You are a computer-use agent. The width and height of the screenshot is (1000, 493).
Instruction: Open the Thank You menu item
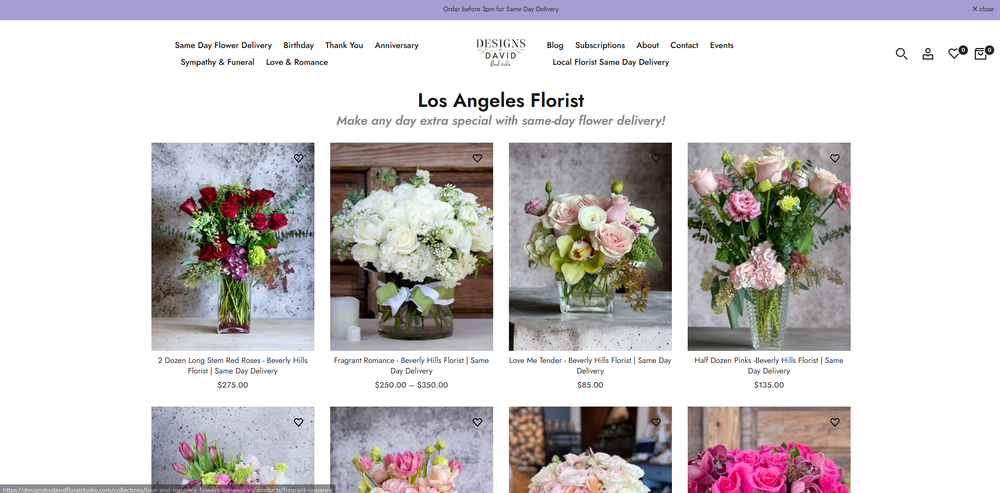(x=344, y=45)
